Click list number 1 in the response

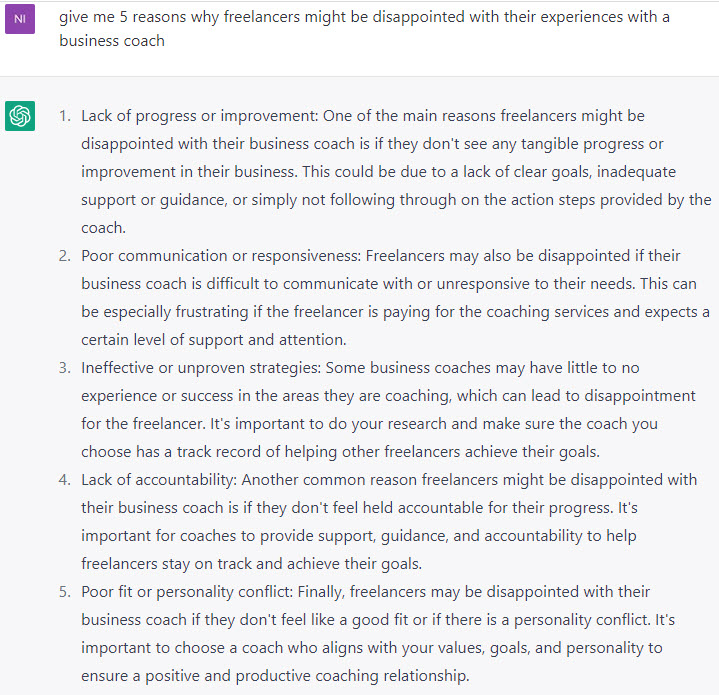click(x=65, y=116)
